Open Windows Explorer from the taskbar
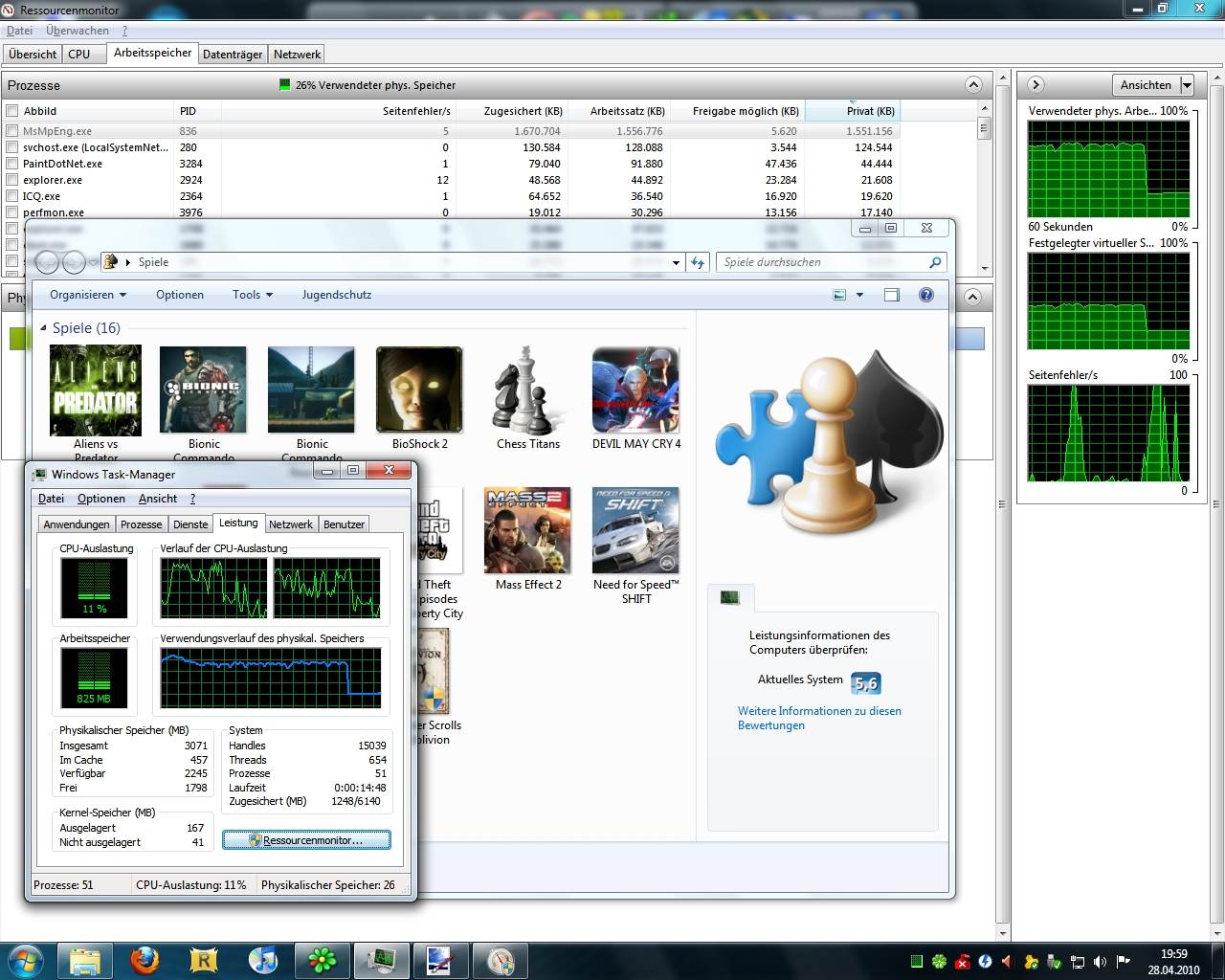The height and width of the screenshot is (980, 1225). click(x=85, y=961)
